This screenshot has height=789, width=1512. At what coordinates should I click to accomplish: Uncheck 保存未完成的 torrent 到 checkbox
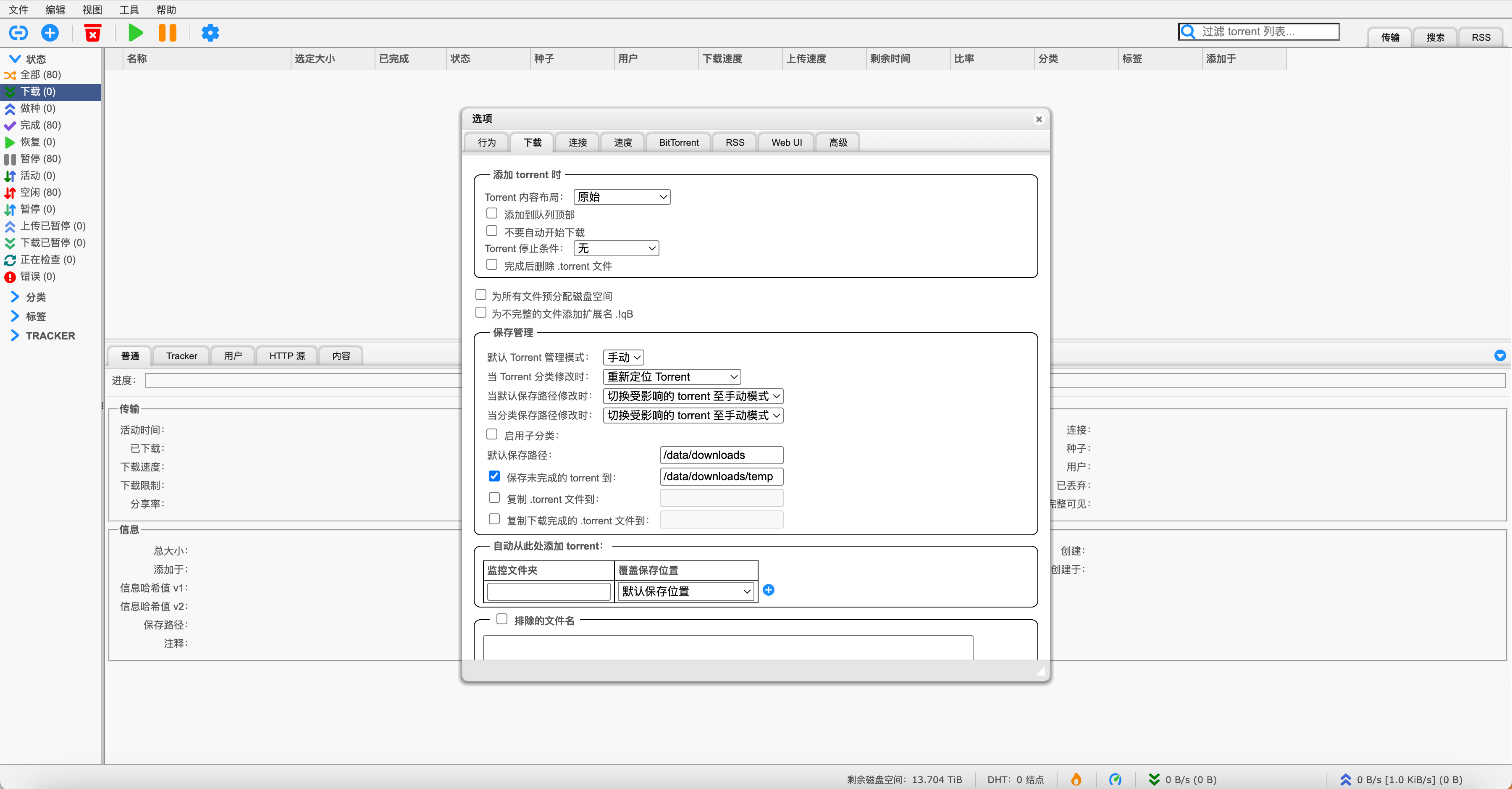[494, 476]
